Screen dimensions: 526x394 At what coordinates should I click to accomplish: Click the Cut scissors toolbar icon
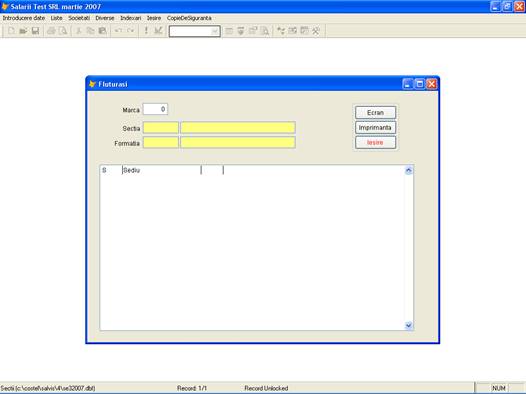point(79,31)
